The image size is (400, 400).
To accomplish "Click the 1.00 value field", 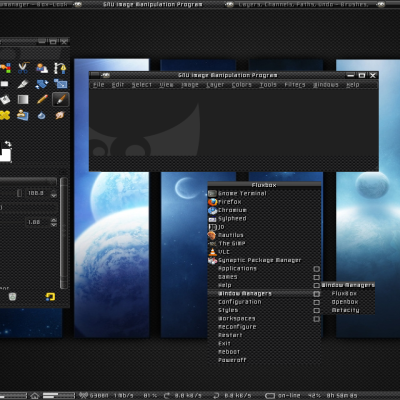I will coord(36,222).
